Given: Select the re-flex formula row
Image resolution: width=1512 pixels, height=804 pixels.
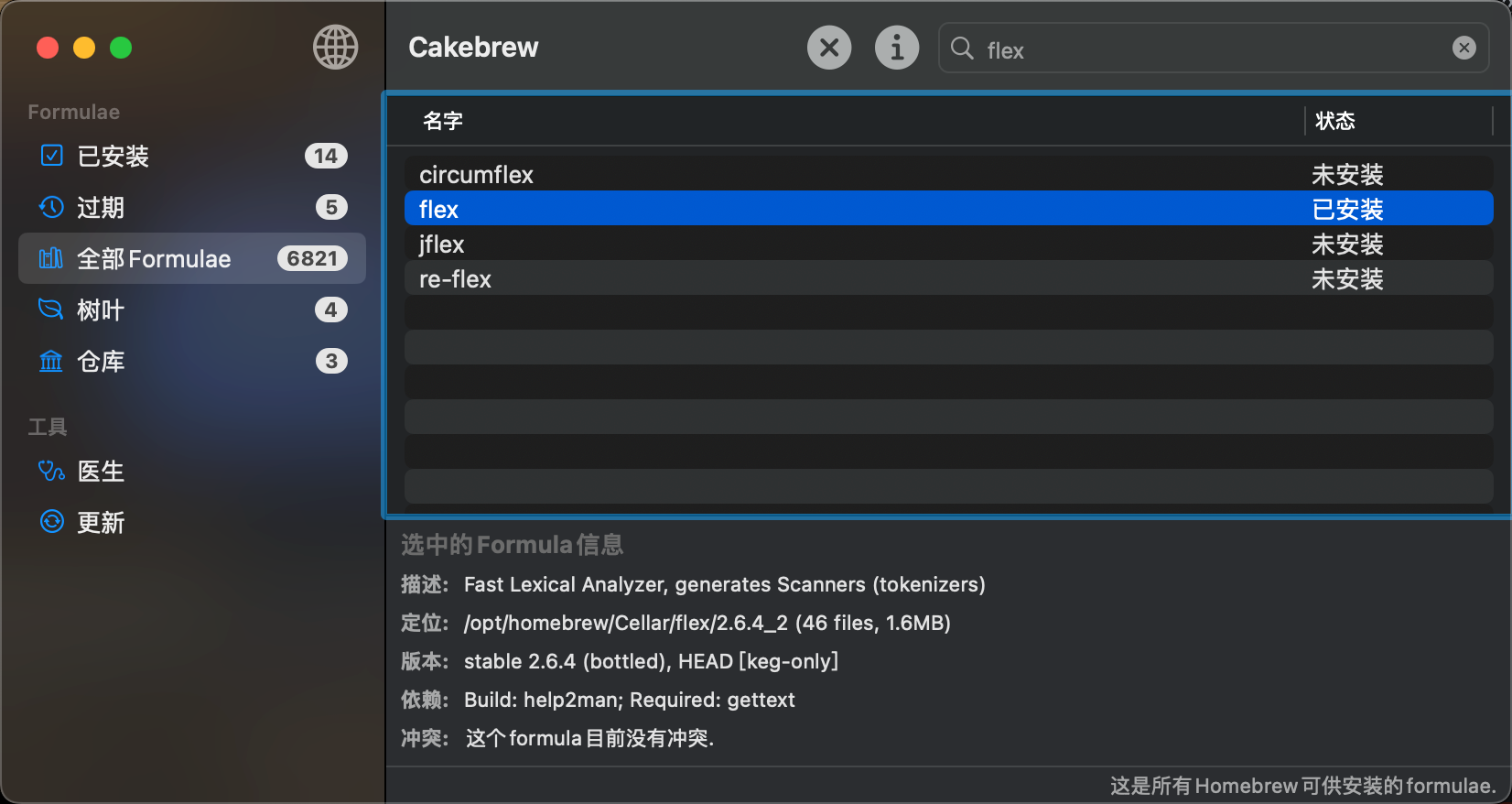Looking at the screenshot, I should 949,278.
